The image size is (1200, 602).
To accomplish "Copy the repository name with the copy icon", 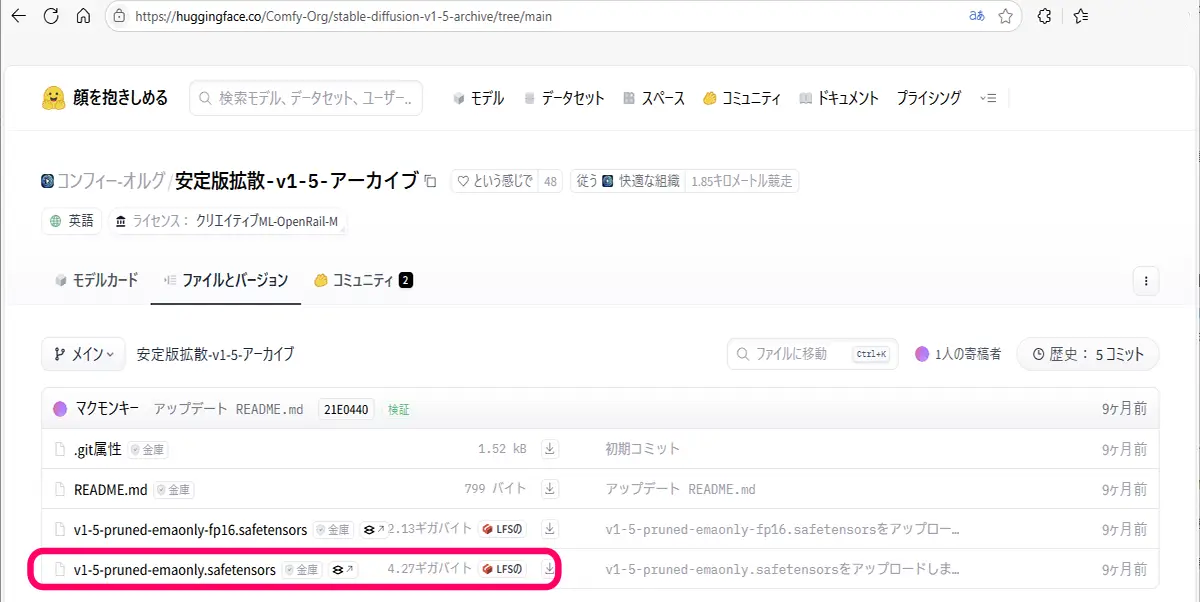I will pyautogui.click(x=431, y=181).
